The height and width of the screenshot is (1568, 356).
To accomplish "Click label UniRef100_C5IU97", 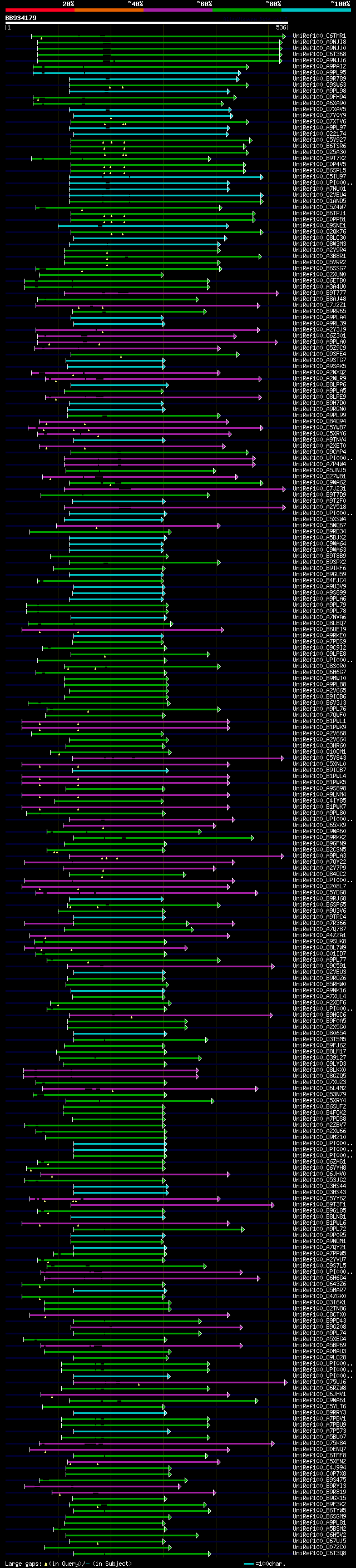I will point(319,176).
